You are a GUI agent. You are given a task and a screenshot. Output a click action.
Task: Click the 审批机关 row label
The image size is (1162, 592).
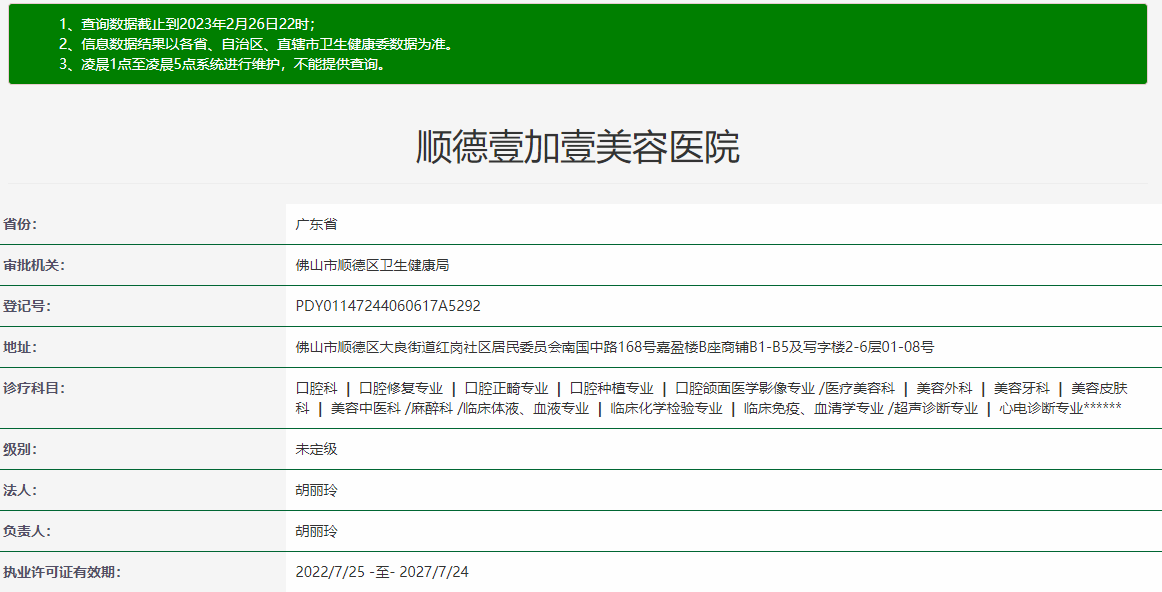pyautogui.click(x=33, y=265)
